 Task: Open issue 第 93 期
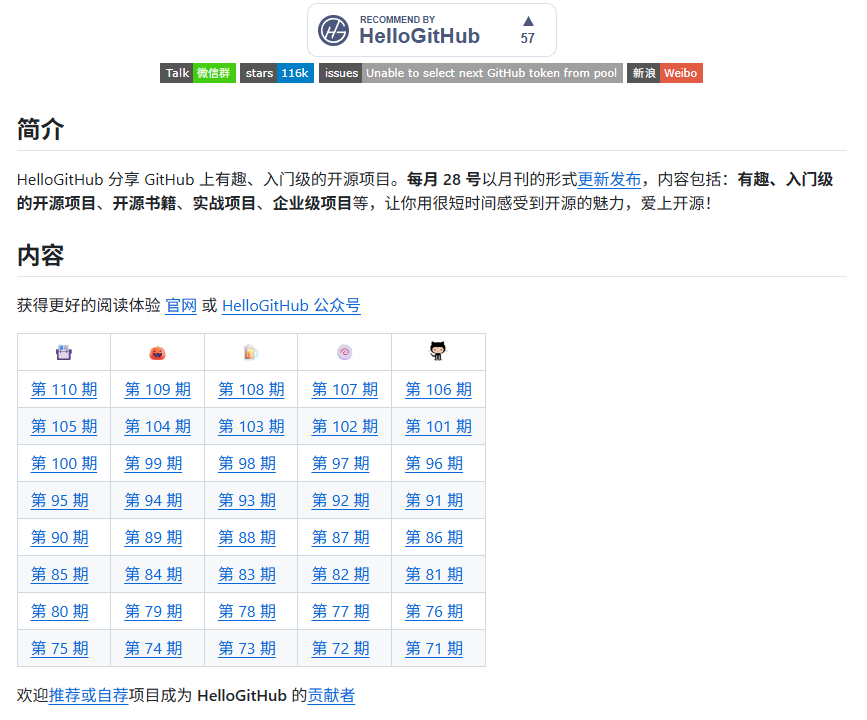247,500
